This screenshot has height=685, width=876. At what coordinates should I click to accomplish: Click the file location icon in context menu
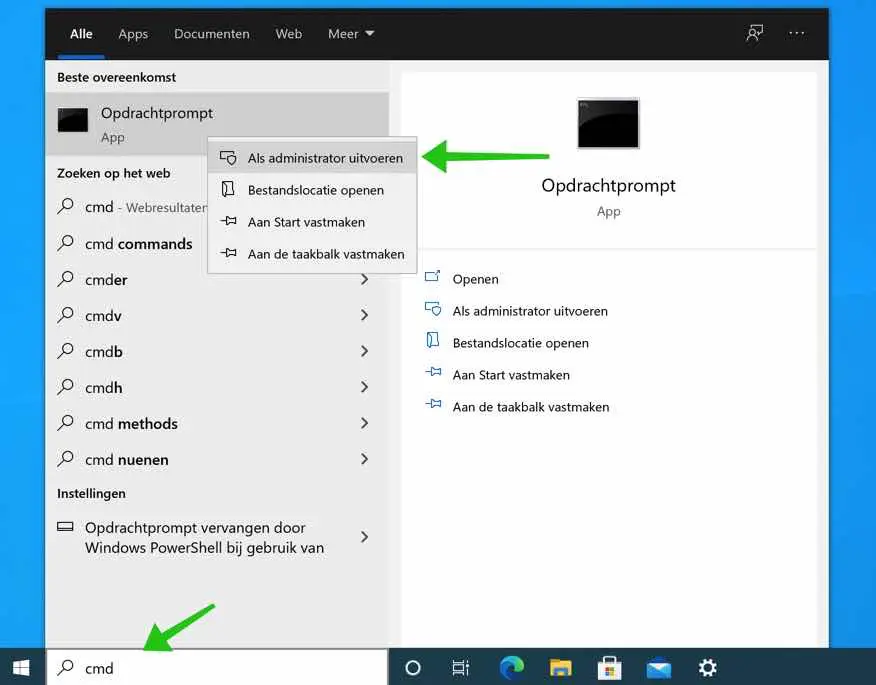pos(228,189)
